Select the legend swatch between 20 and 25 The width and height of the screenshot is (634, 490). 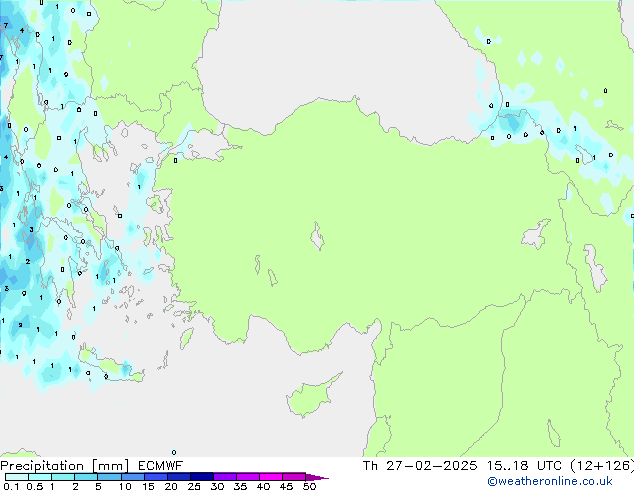[180, 477]
